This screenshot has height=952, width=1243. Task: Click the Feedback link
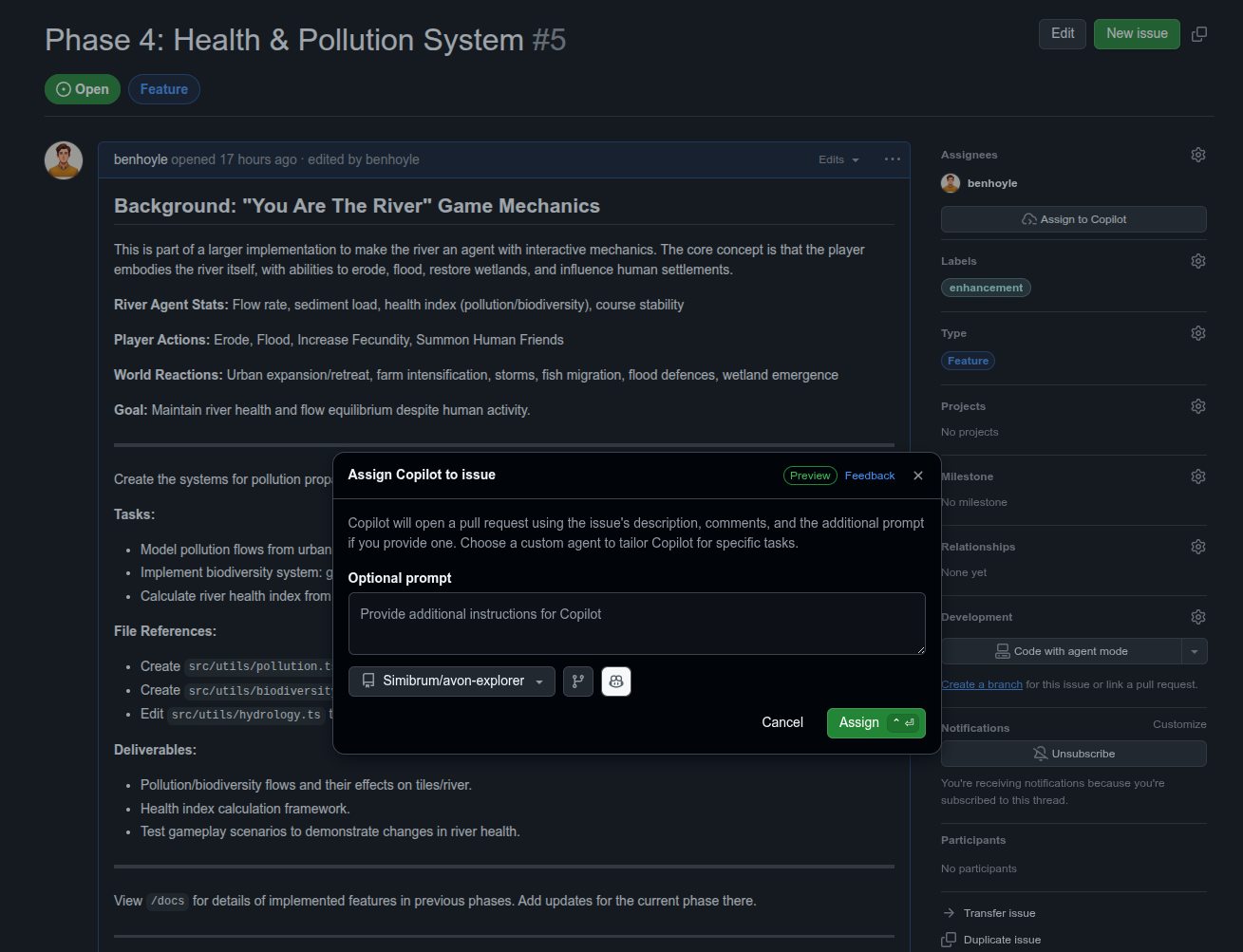(x=869, y=476)
